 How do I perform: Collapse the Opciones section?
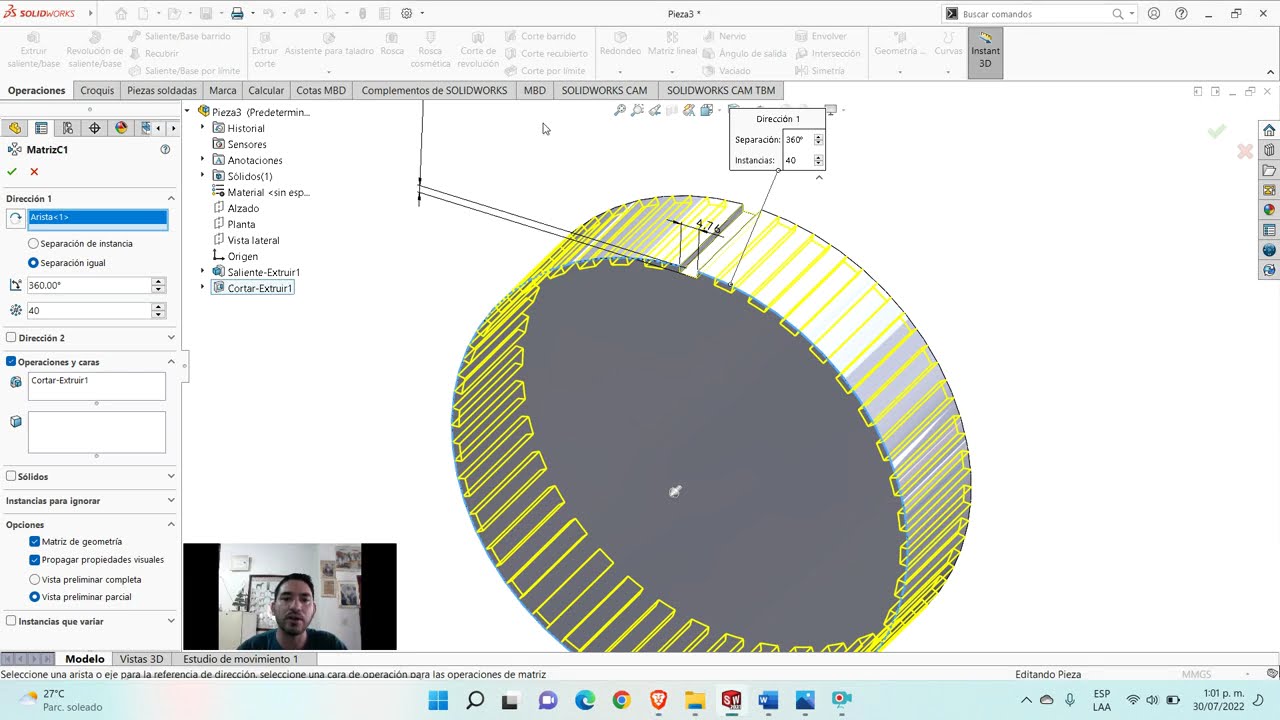point(171,524)
